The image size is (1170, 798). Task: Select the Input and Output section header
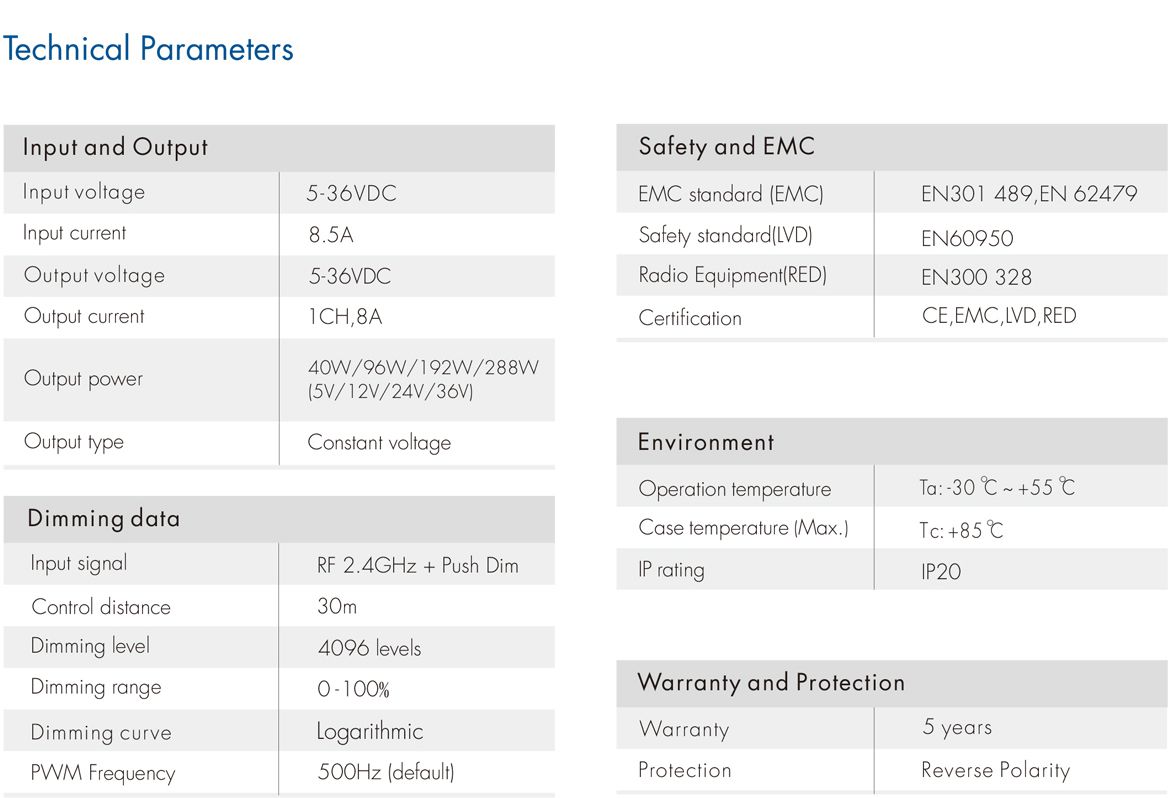279,148
